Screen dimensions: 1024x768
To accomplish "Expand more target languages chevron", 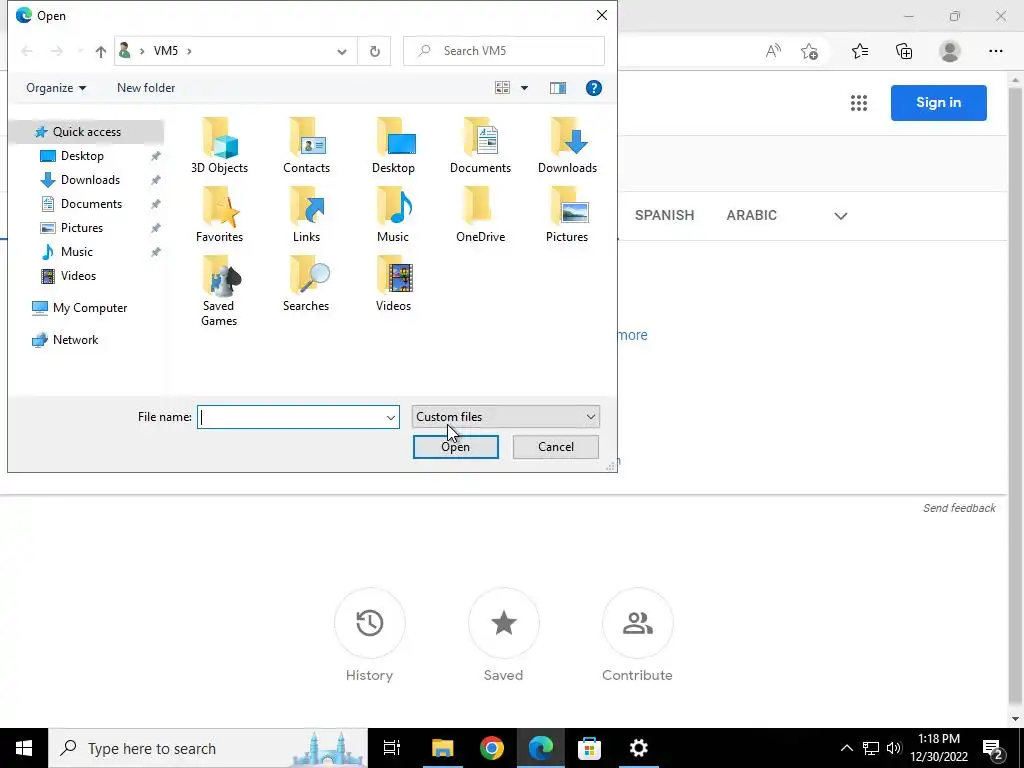I will point(840,216).
